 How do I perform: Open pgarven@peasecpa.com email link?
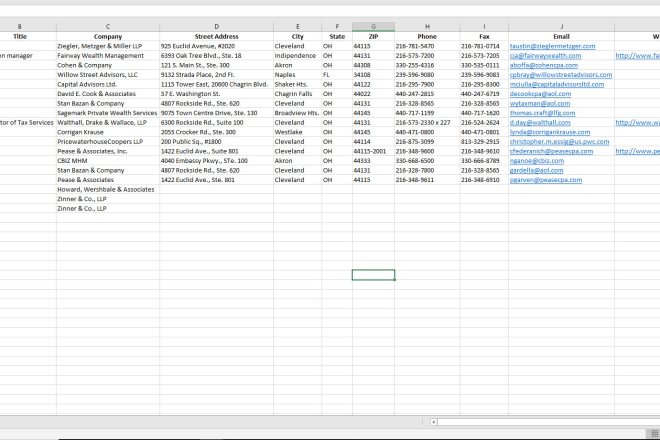(x=546, y=180)
